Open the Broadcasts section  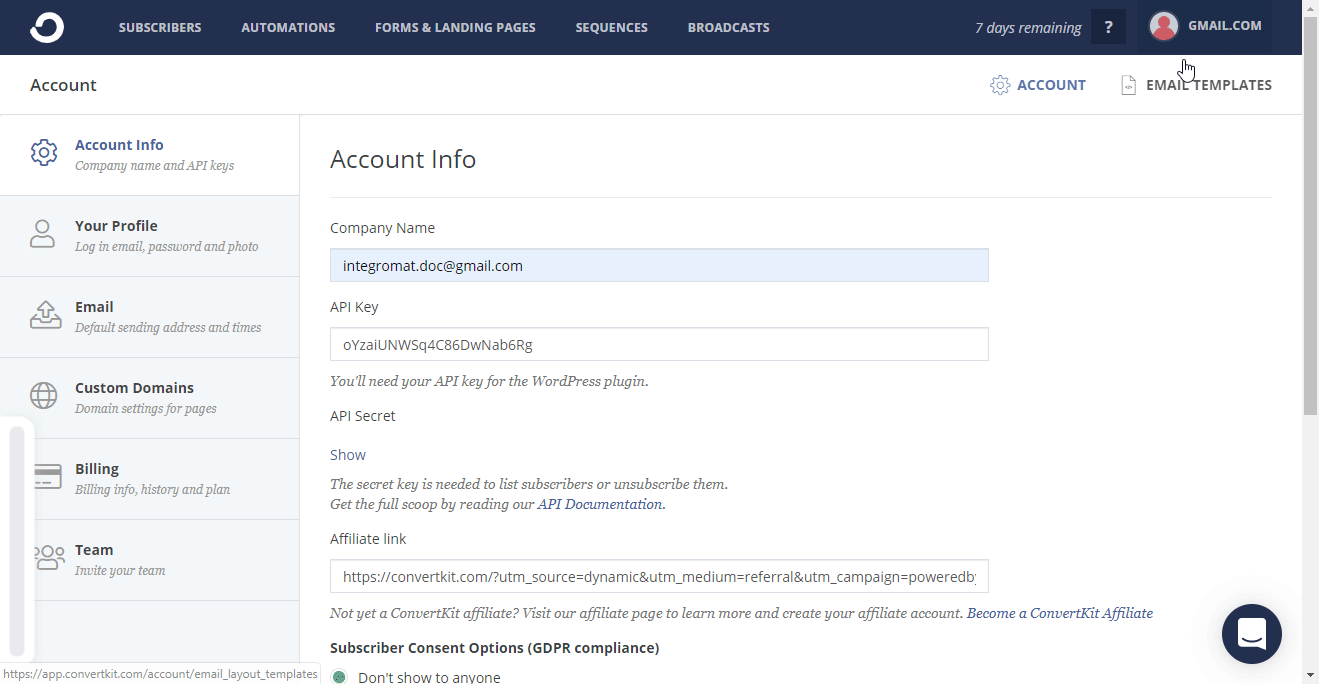coord(728,28)
